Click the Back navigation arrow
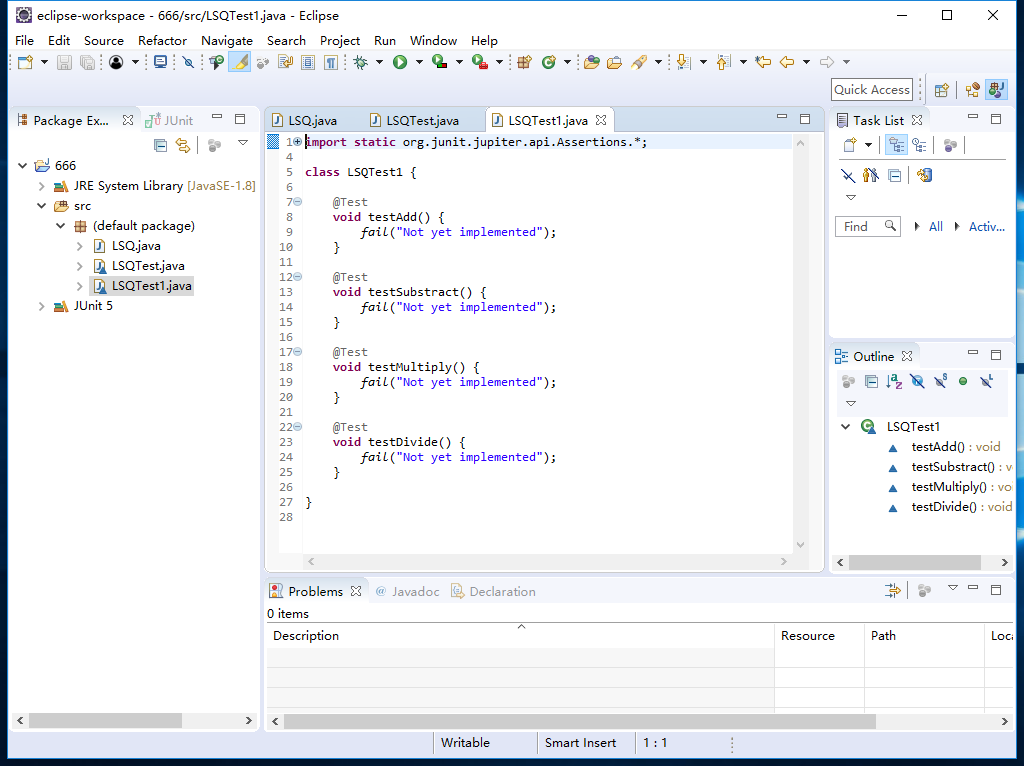 (x=787, y=62)
